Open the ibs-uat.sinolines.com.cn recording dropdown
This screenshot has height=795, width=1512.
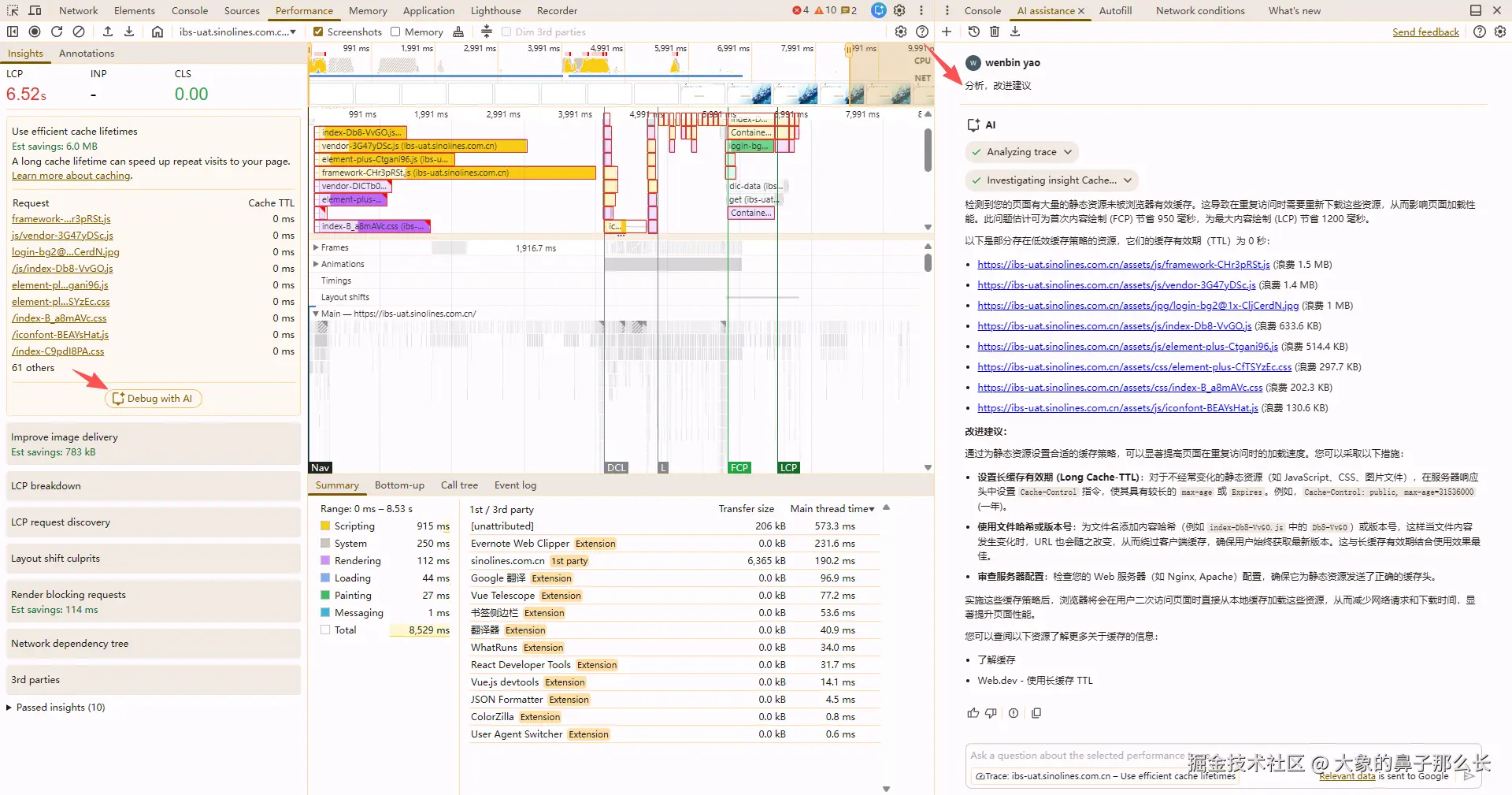237,32
